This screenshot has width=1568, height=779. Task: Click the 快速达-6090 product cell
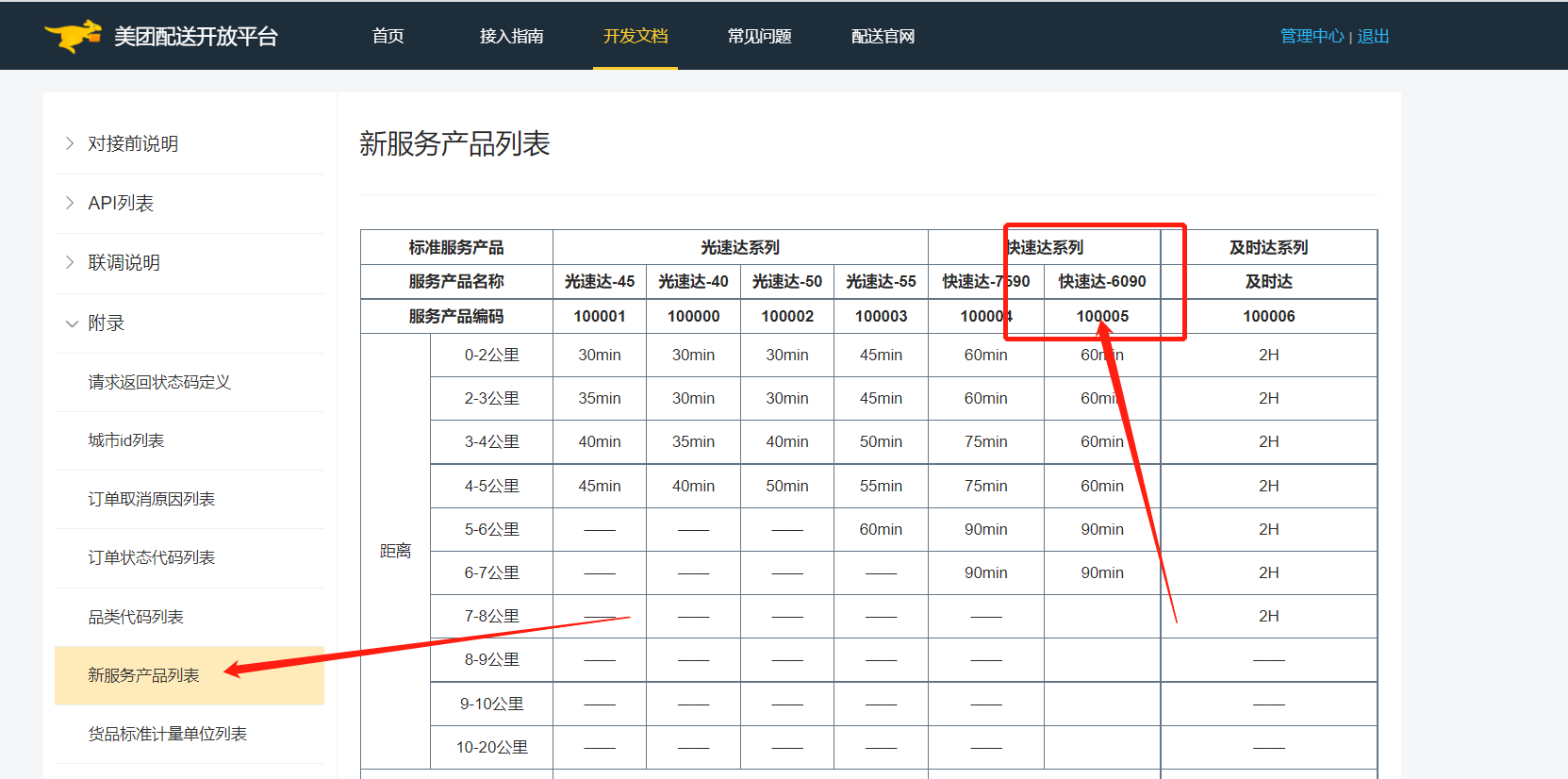[x=1102, y=281]
